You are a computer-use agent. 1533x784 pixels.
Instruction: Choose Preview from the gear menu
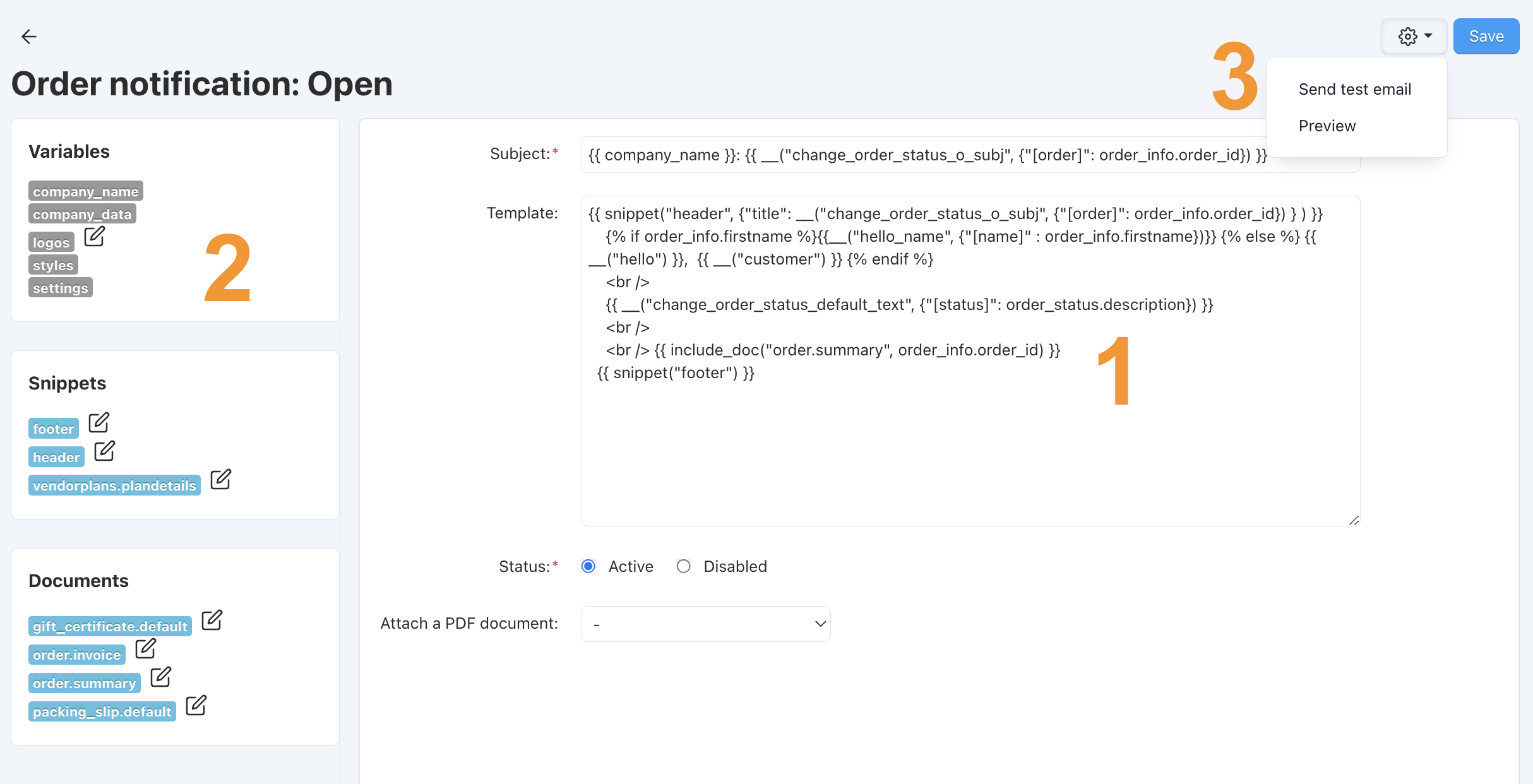pyautogui.click(x=1327, y=126)
